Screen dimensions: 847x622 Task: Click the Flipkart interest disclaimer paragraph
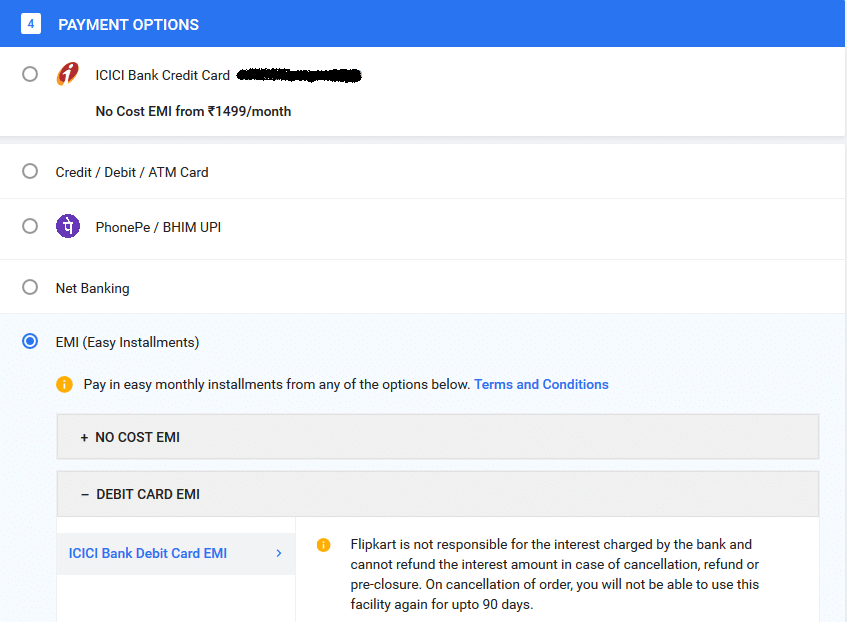pos(555,574)
